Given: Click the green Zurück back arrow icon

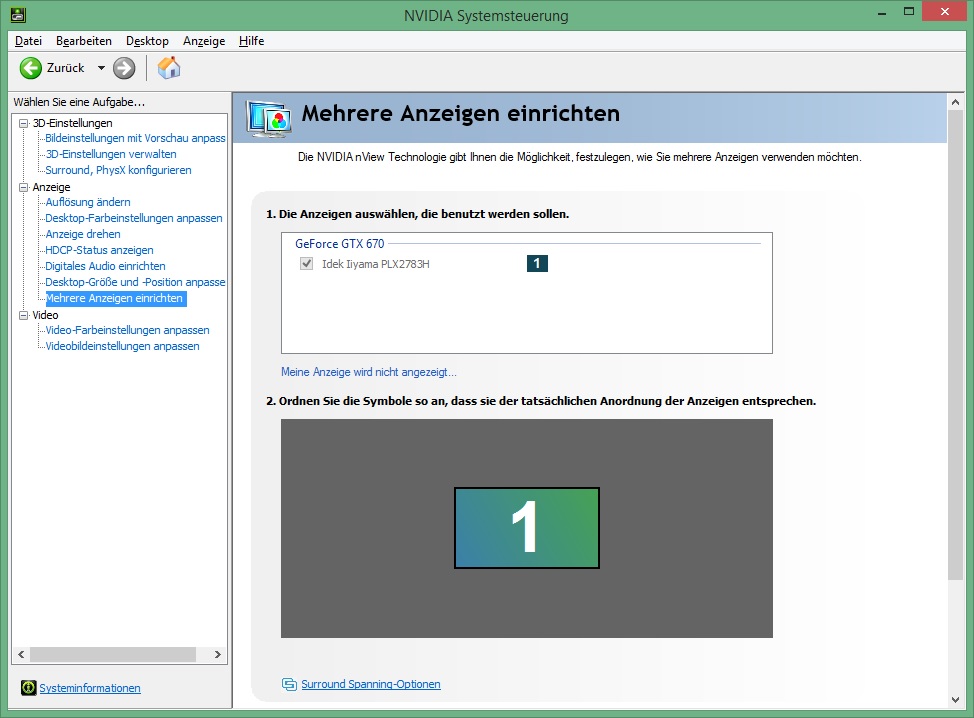Looking at the screenshot, I should tap(30, 68).
